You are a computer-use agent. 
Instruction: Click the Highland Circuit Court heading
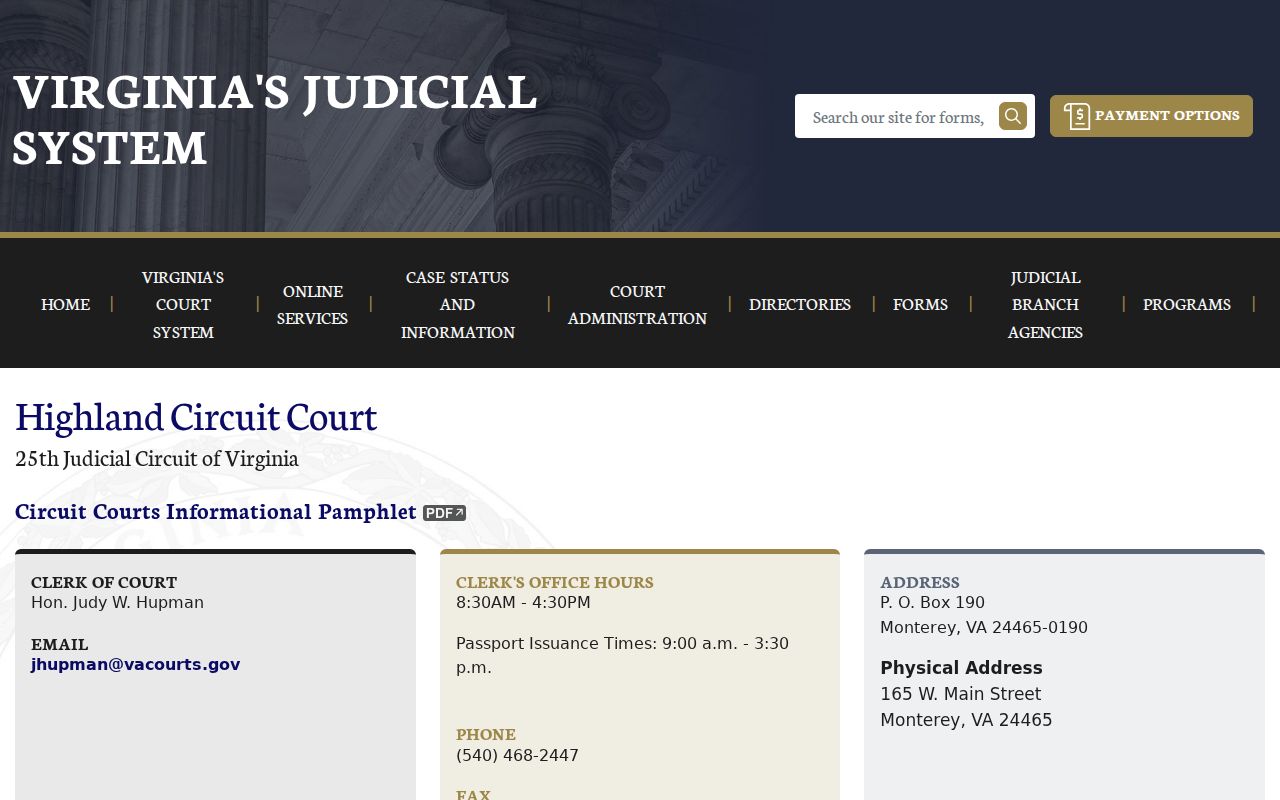point(196,416)
